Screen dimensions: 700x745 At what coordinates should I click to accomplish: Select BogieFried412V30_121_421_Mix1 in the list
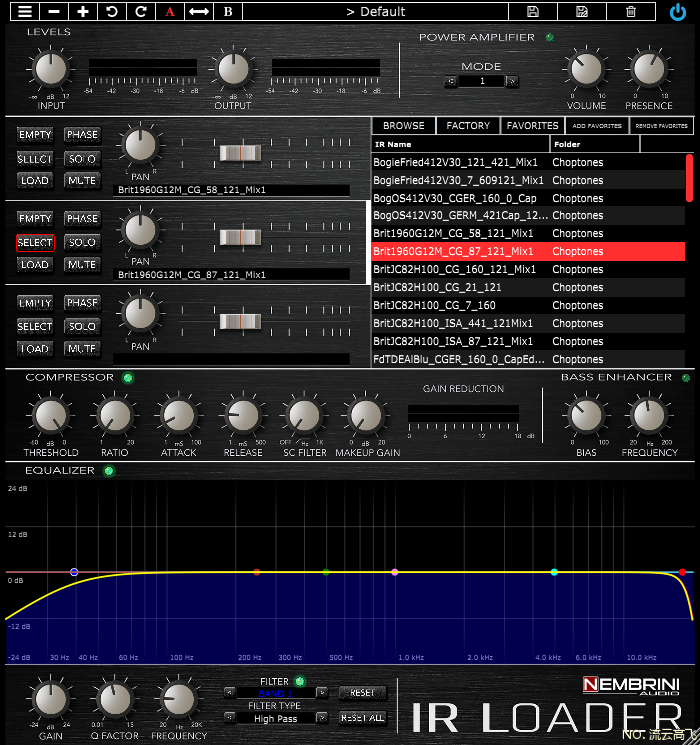click(x=528, y=162)
